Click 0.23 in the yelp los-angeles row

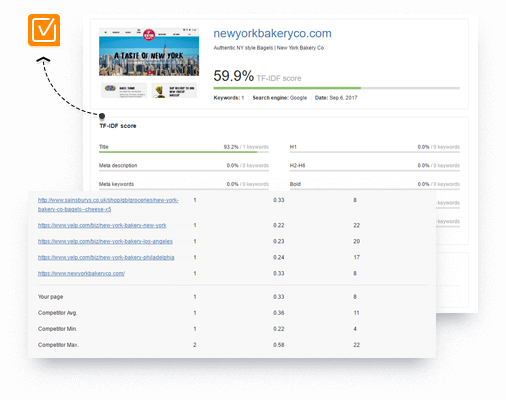pos(279,241)
